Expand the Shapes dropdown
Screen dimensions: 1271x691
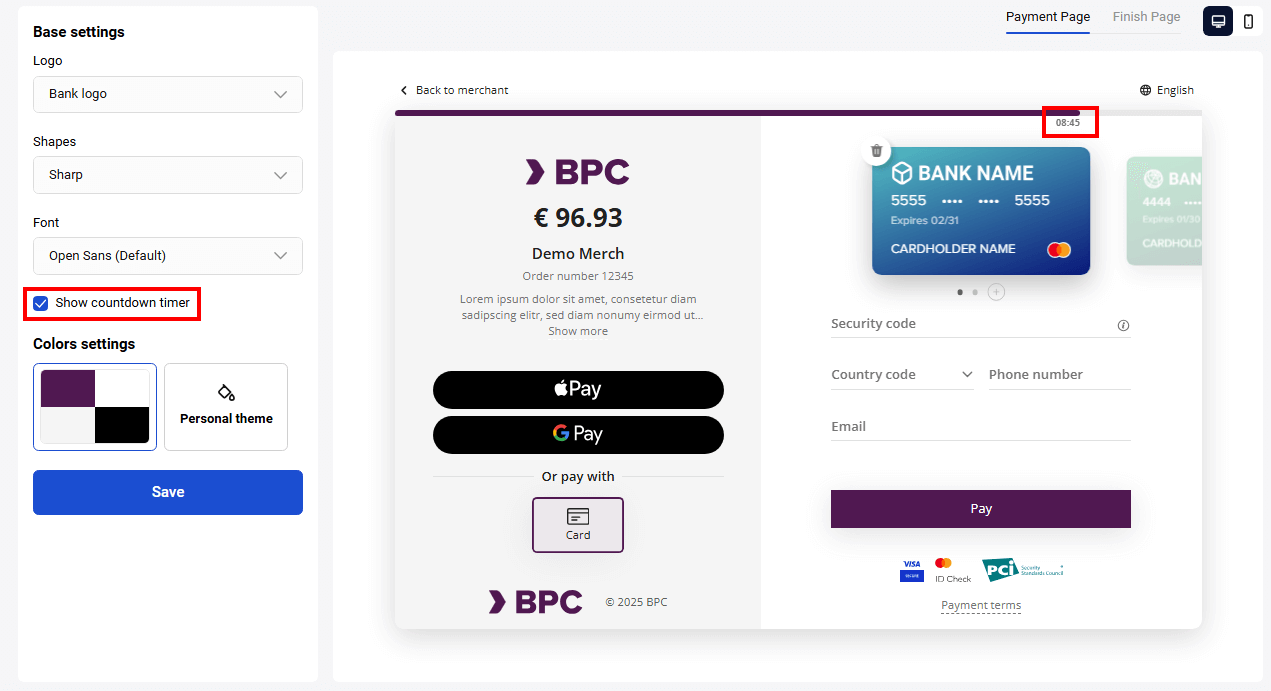tap(168, 175)
